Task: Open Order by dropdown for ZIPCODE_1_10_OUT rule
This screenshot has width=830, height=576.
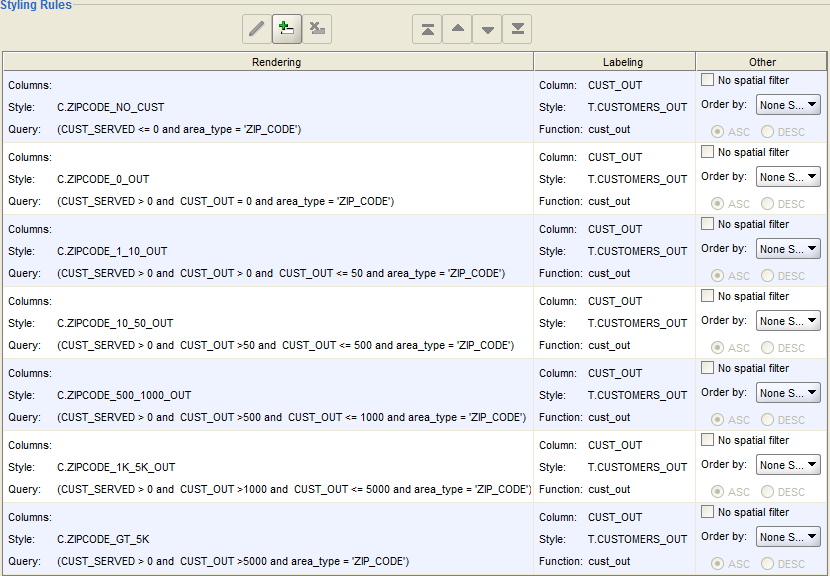Action: (x=788, y=249)
